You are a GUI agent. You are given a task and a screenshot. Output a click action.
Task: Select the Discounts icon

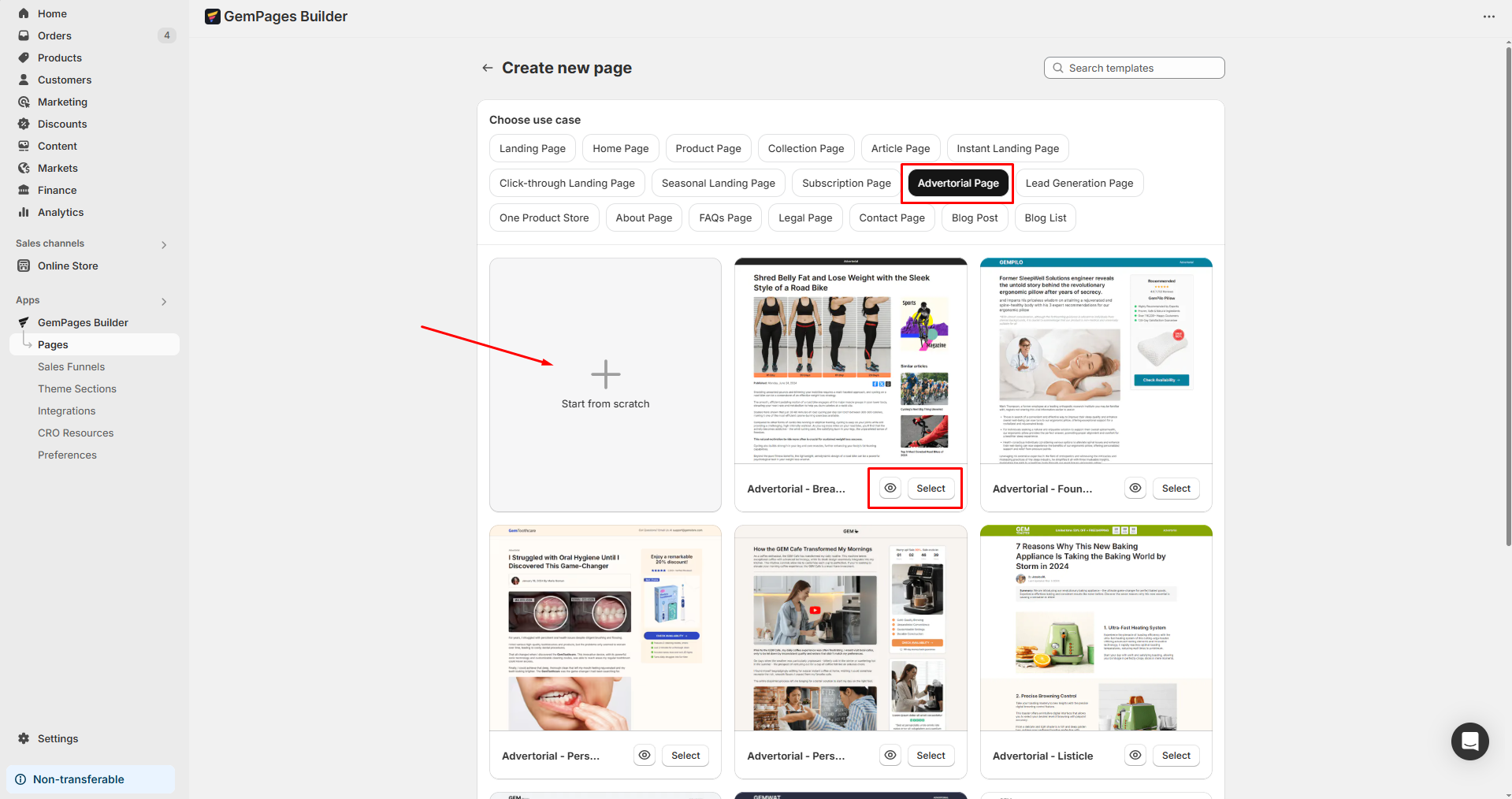click(x=24, y=124)
